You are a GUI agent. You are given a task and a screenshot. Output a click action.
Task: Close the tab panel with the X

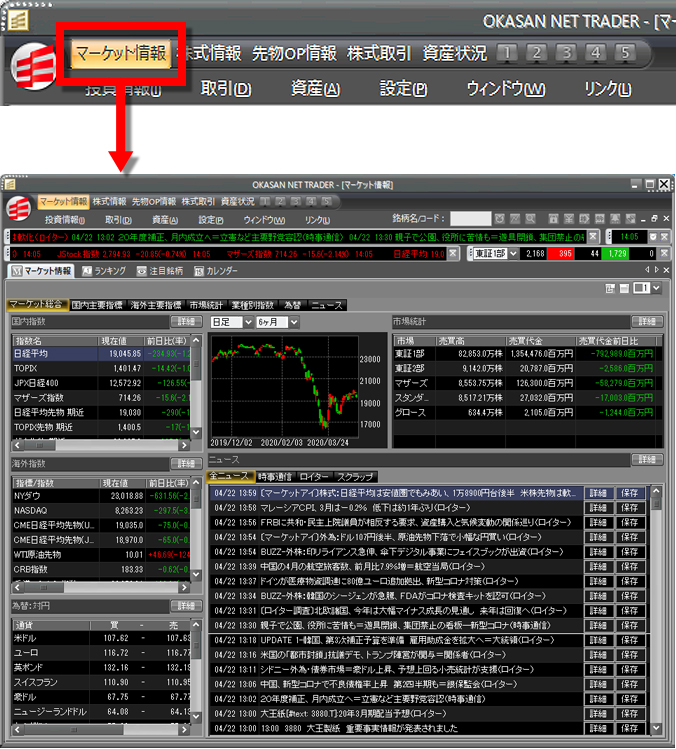click(666, 270)
